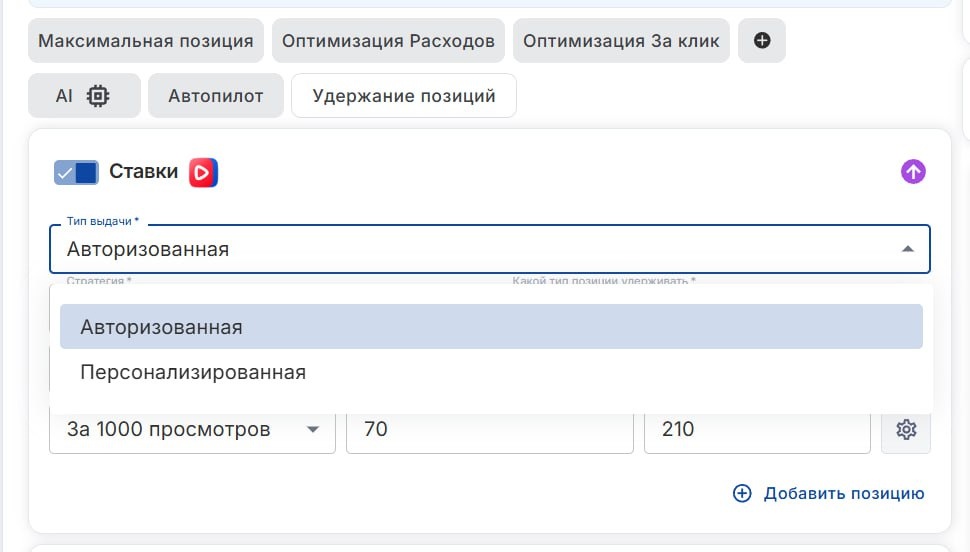The image size is (970, 552).
Task: Toggle the Ставки switch
Action: tap(76, 173)
